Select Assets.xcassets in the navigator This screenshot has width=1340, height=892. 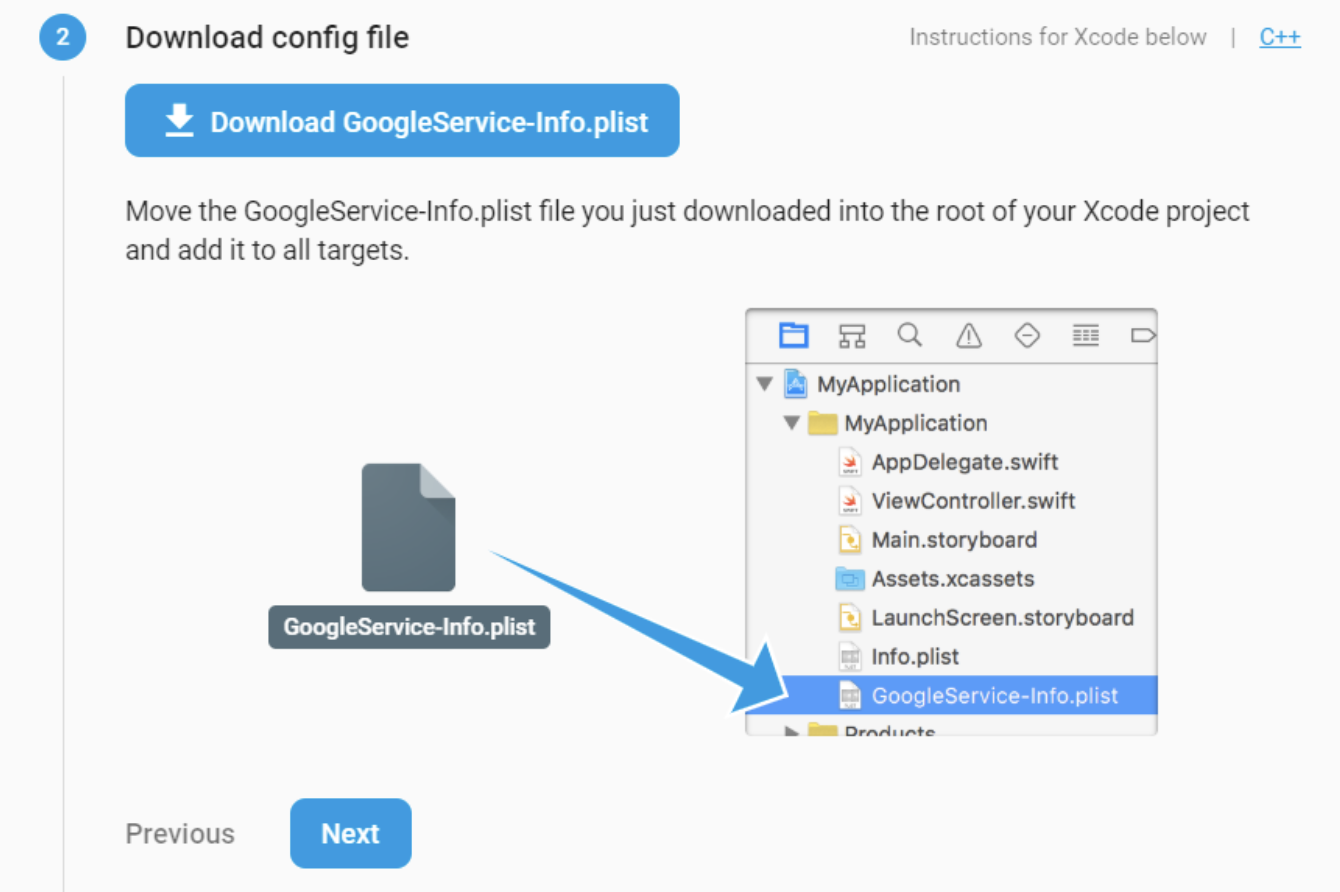[952, 579]
